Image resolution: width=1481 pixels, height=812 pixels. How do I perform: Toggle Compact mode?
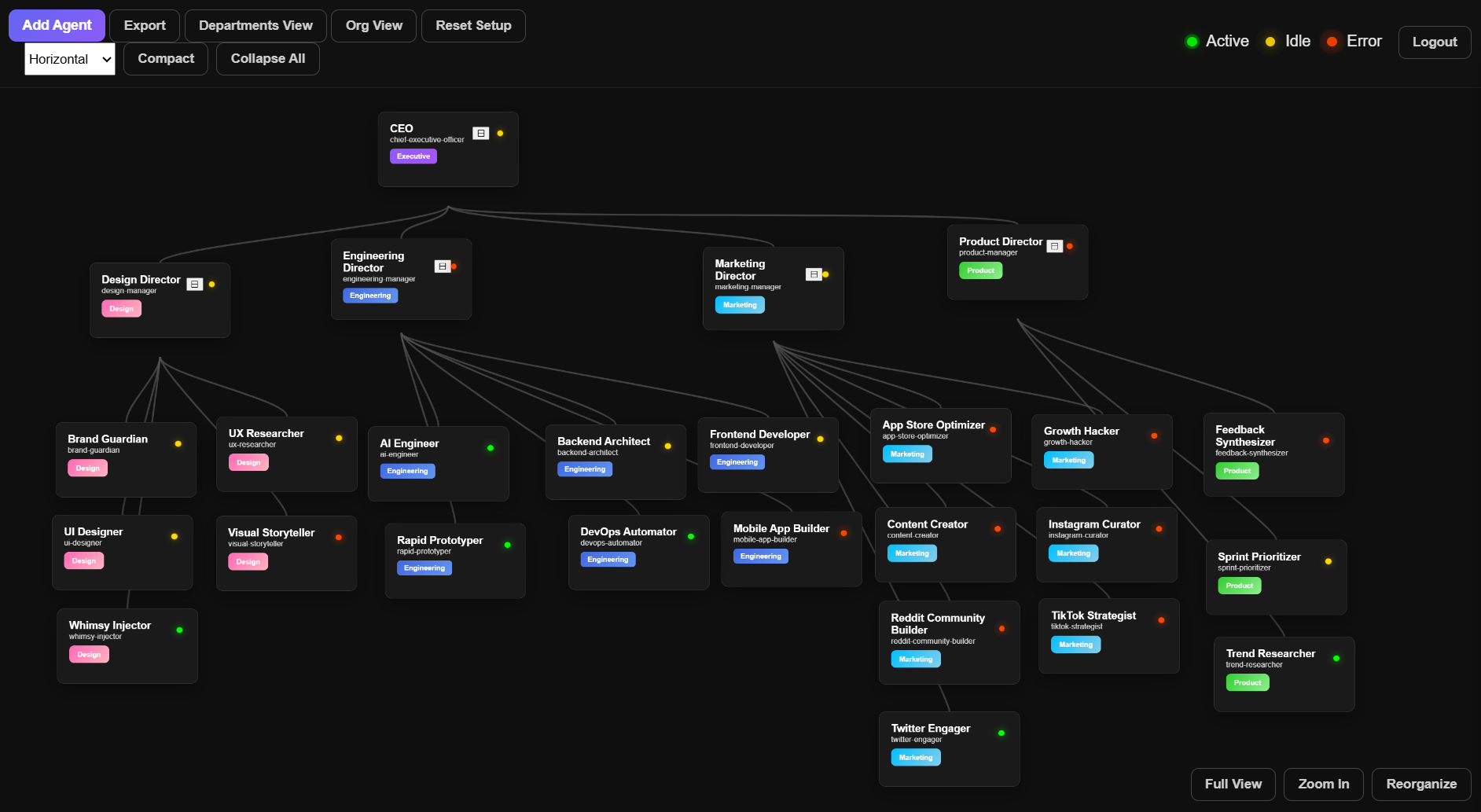coord(166,59)
